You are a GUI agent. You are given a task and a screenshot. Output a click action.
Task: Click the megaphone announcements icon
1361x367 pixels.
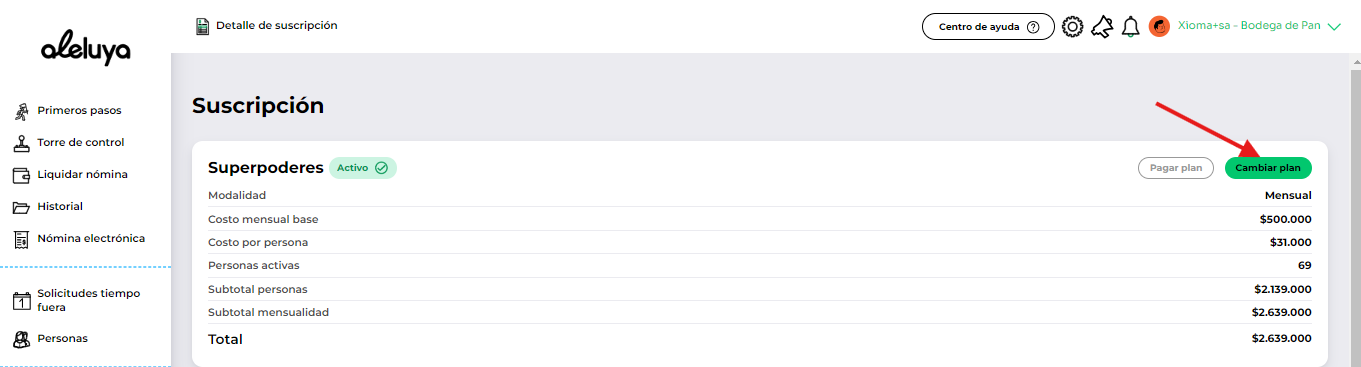pyautogui.click(x=1102, y=27)
